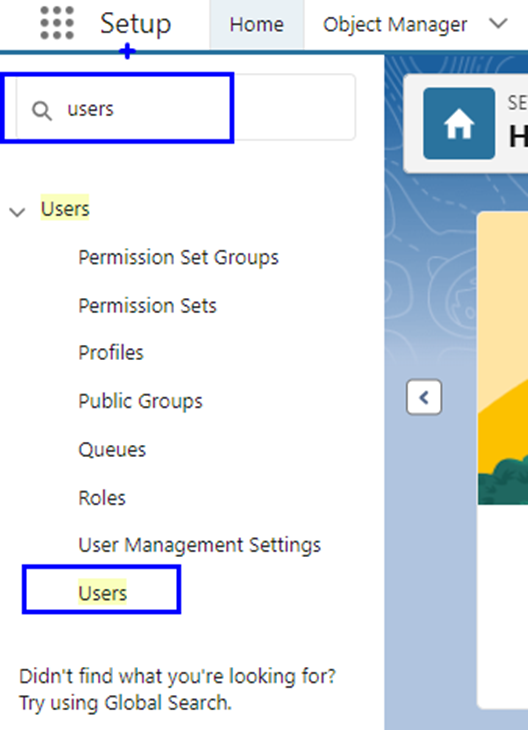The image size is (528, 730).
Task: Go to Profiles
Action: 111,353
